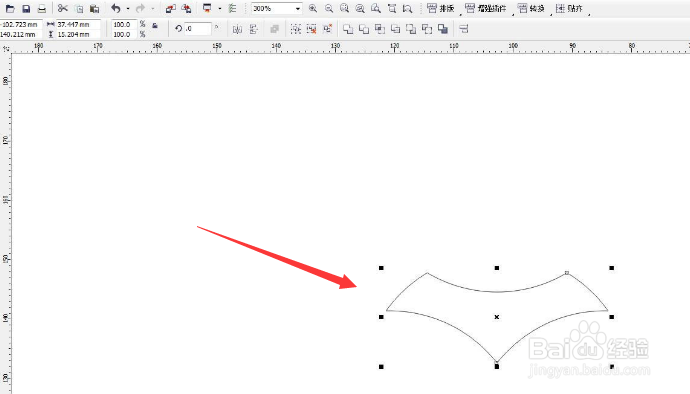Click the lower 100.0 scale percentage field

coord(124,34)
